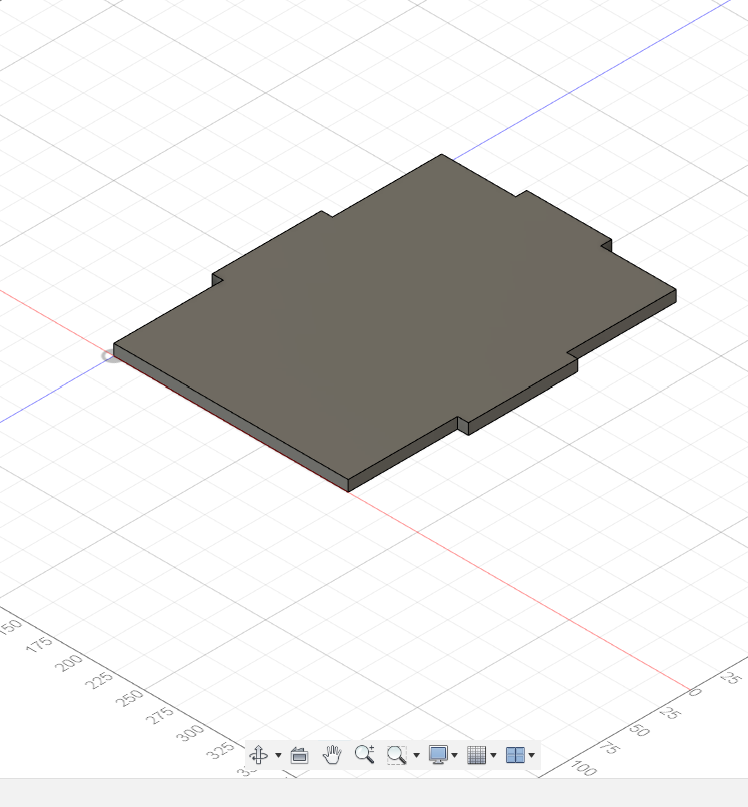This screenshot has height=807, width=748.
Task: Click the origin point circle marker
Action: click(x=110, y=356)
